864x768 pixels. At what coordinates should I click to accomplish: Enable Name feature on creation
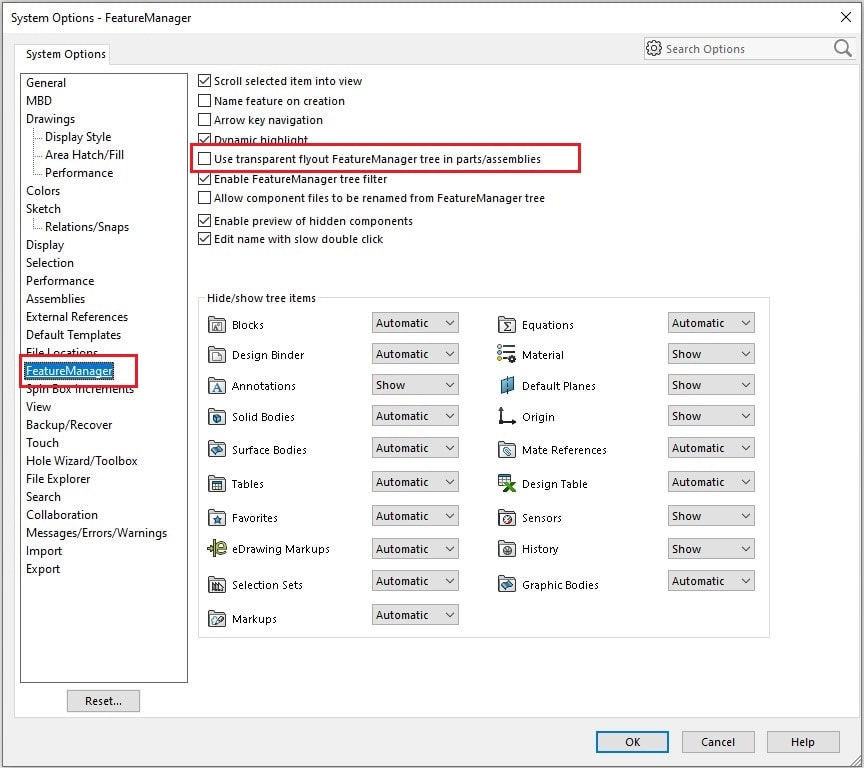(204, 100)
